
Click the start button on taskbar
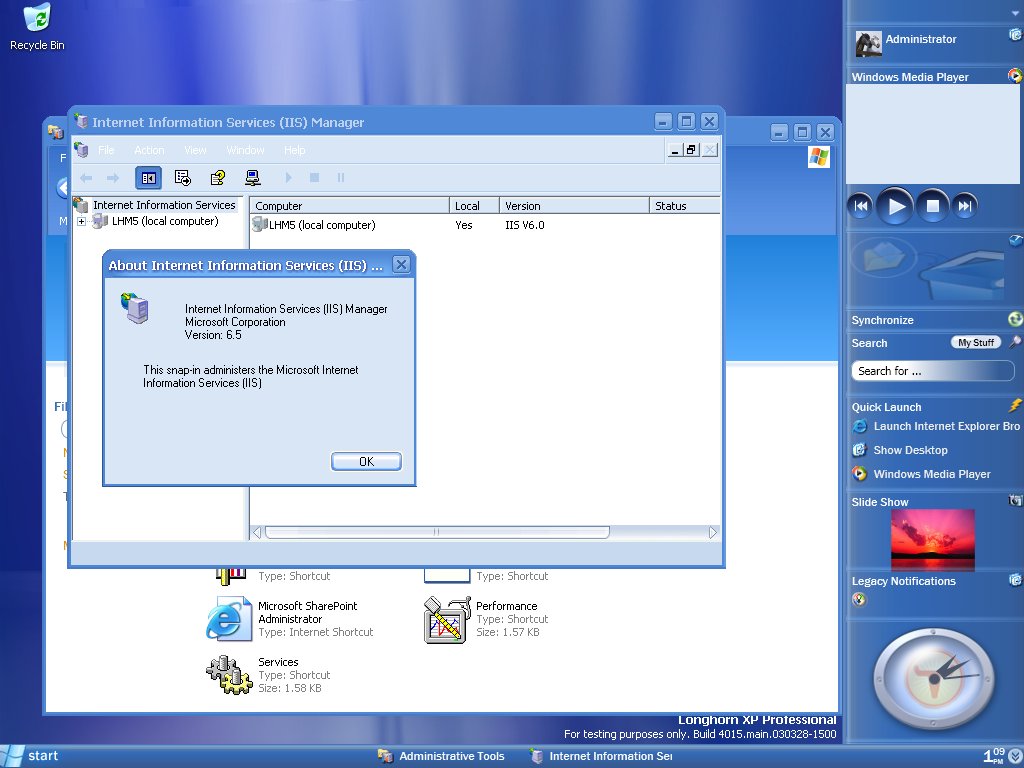tap(31, 756)
